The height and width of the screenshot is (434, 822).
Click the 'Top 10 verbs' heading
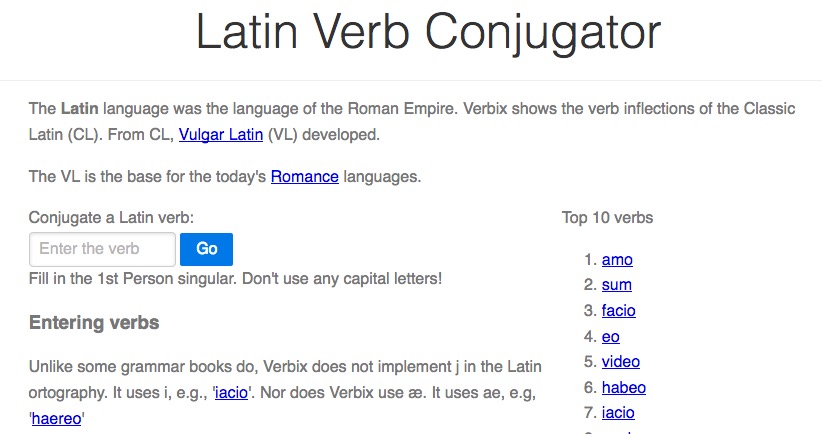607,218
